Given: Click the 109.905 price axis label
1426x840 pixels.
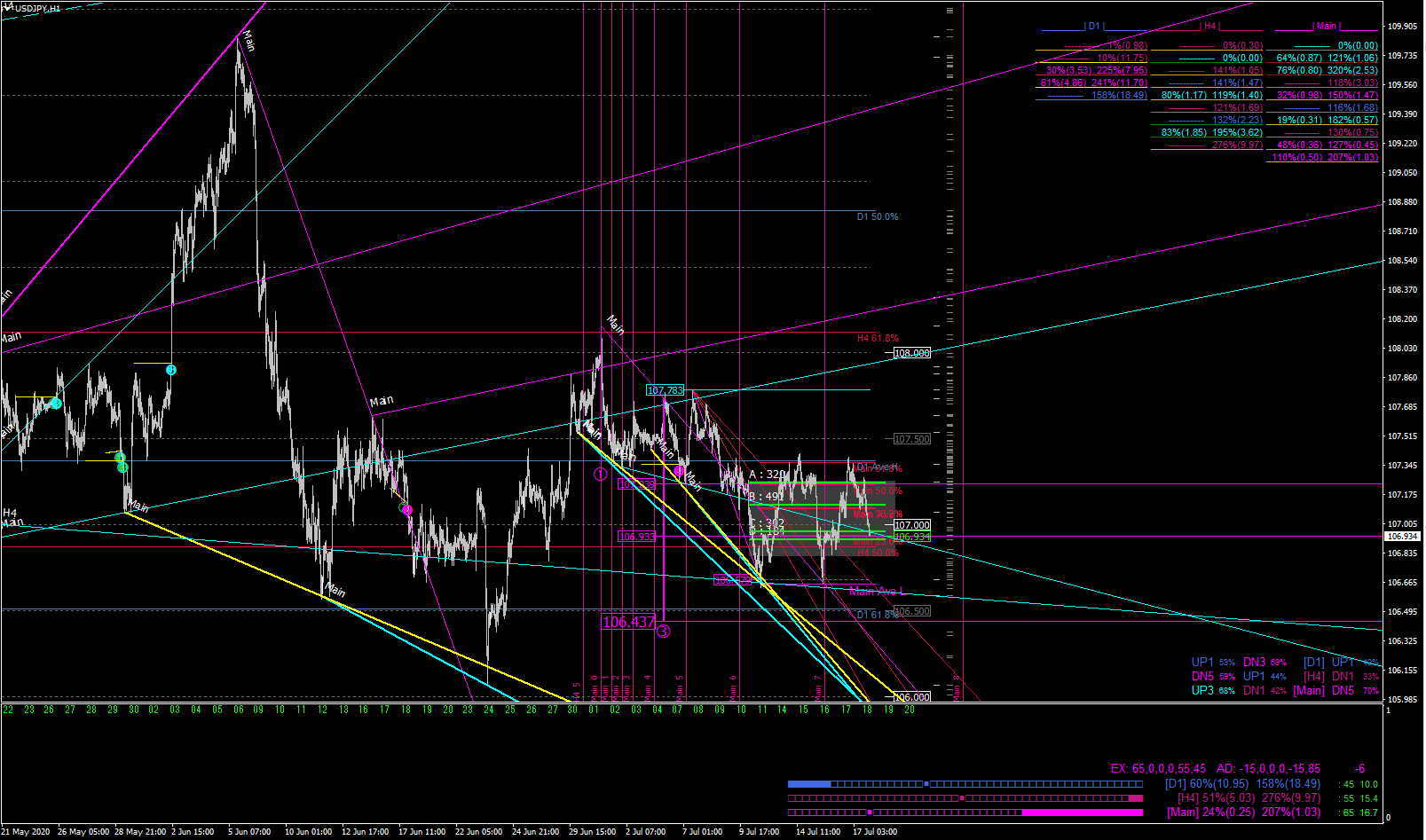Looking at the screenshot, I should click(1403, 27).
